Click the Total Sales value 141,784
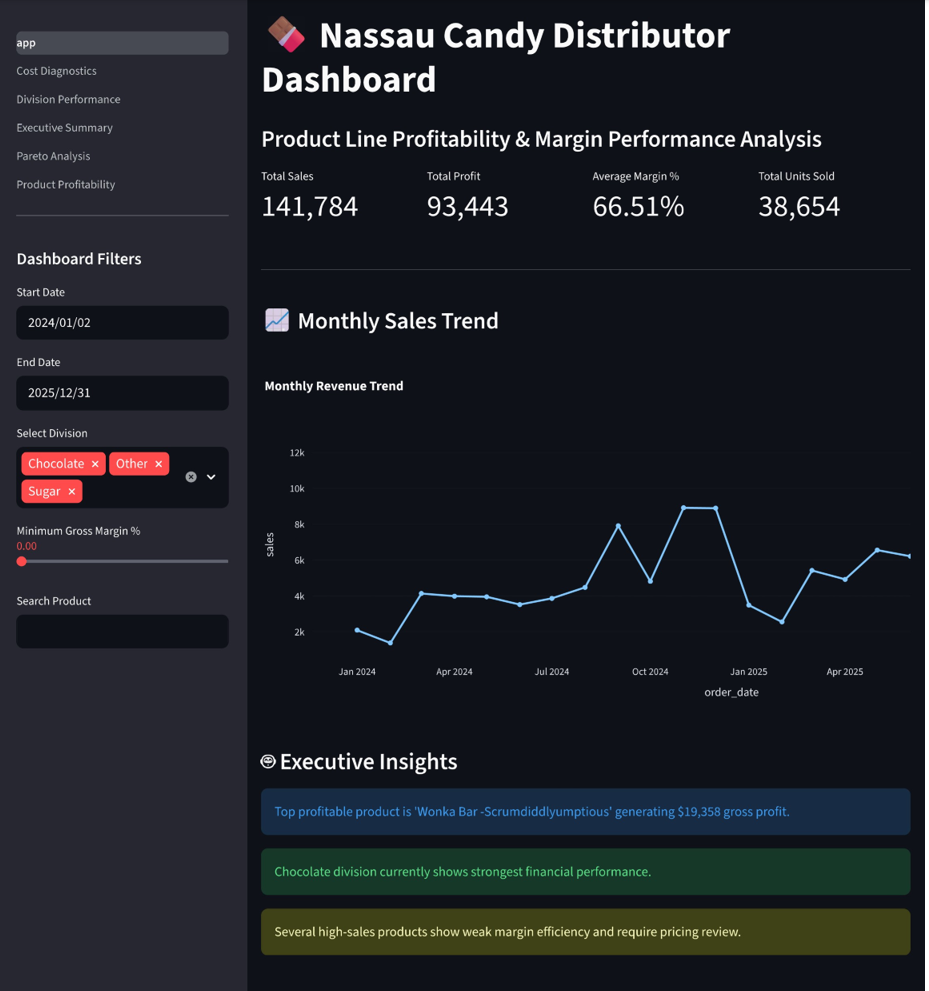This screenshot has height=991, width=929. (x=310, y=207)
